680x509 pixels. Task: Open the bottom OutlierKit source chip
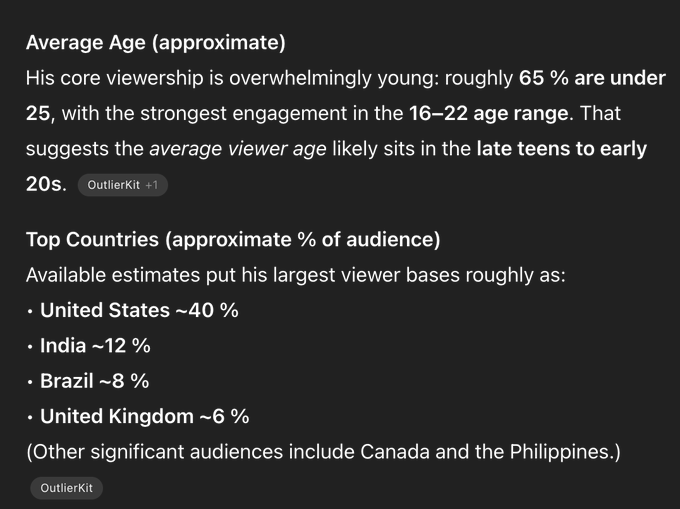(x=67, y=488)
